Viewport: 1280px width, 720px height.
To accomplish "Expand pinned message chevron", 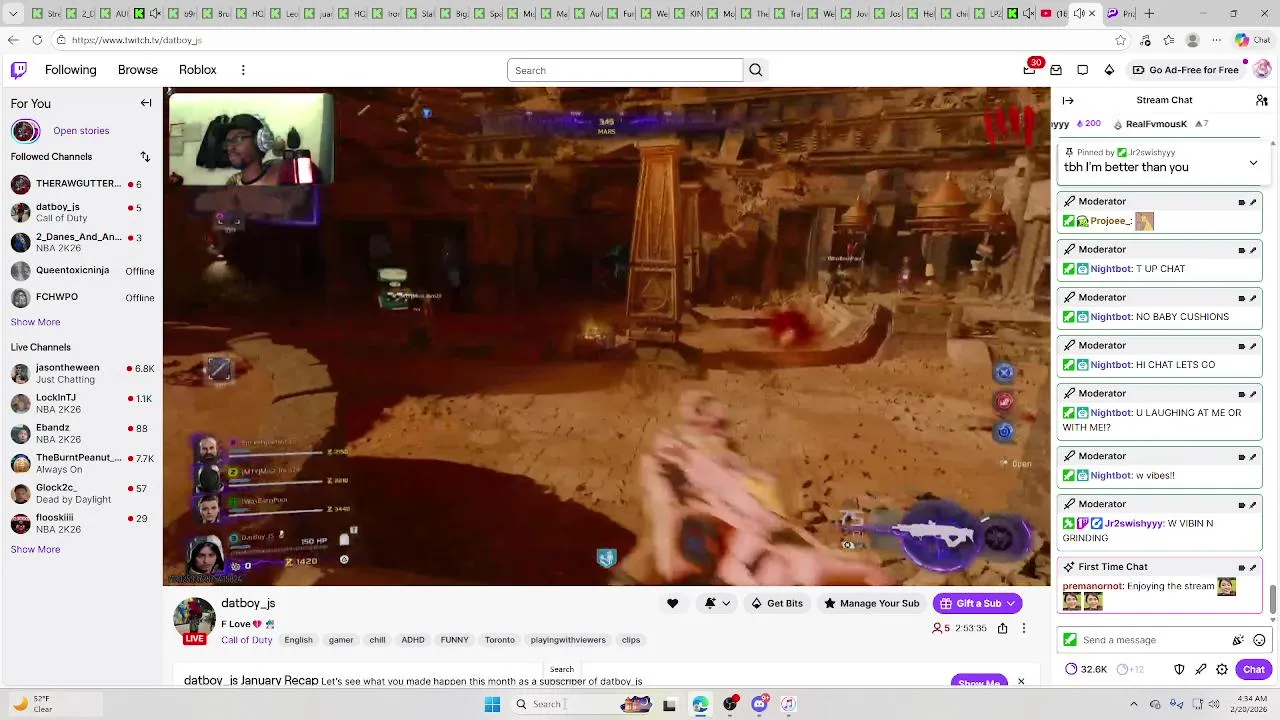I will coord(1253,163).
